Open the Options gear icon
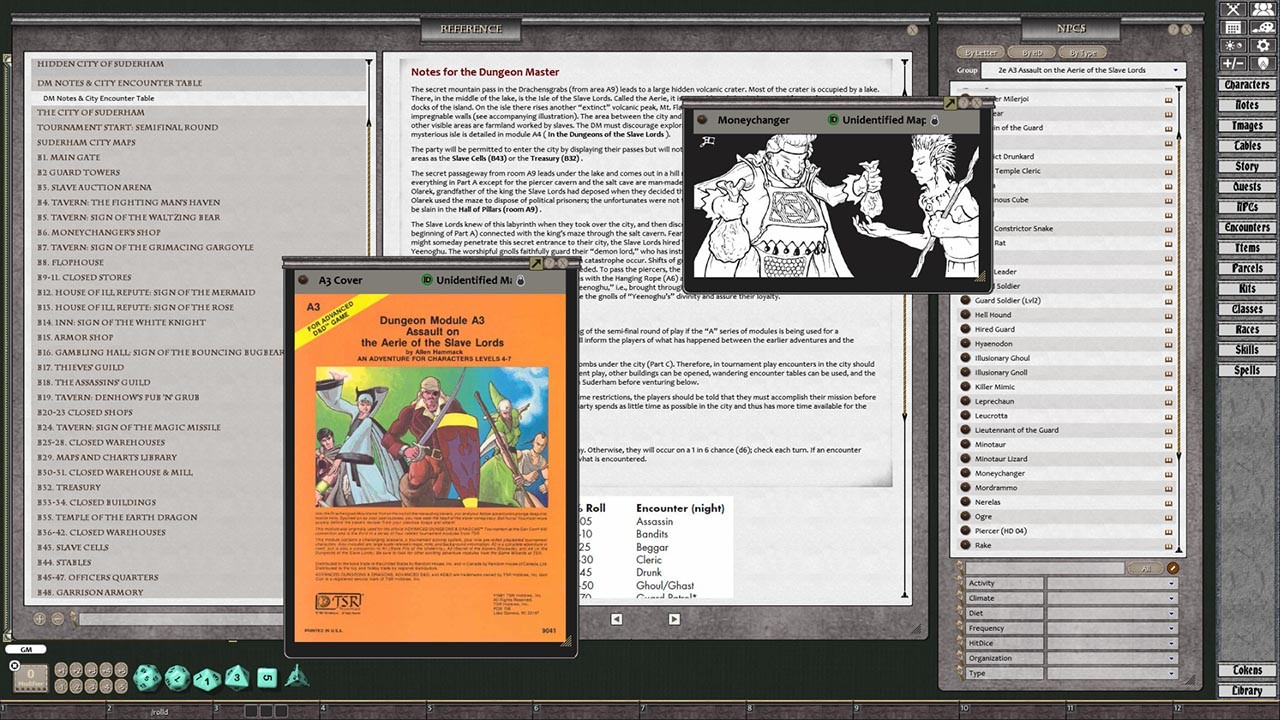The image size is (1280, 720). pos(1262,45)
